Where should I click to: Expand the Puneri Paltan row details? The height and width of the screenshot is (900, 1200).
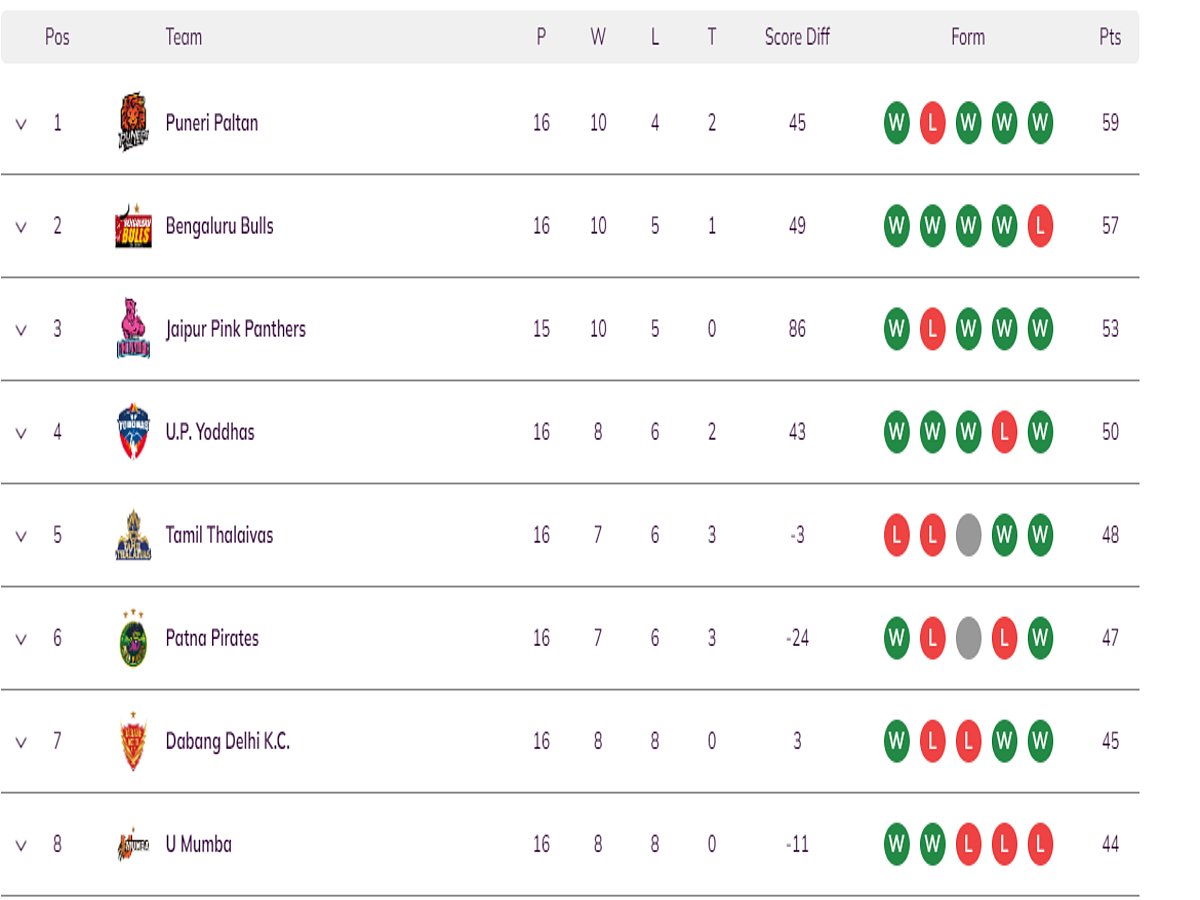pyautogui.click(x=22, y=122)
